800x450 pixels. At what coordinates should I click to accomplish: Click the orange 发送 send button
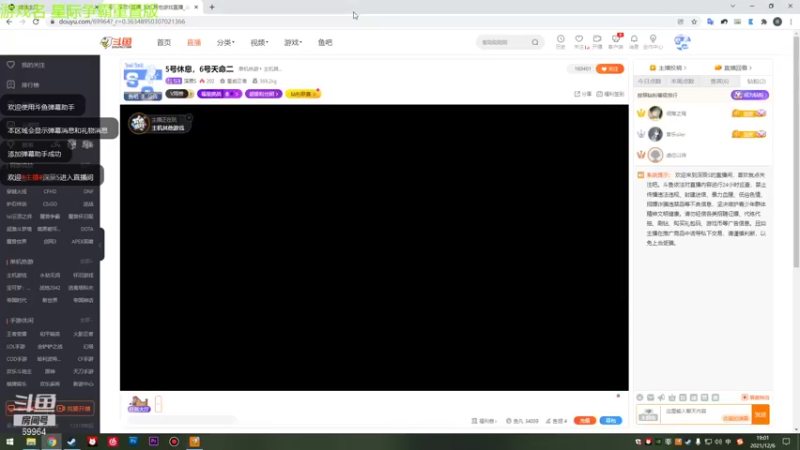point(761,414)
